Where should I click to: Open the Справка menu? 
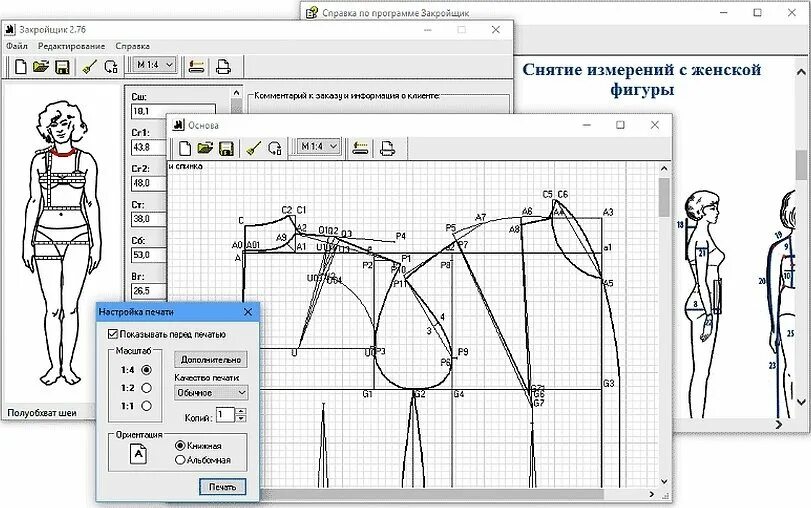[132, 46]
